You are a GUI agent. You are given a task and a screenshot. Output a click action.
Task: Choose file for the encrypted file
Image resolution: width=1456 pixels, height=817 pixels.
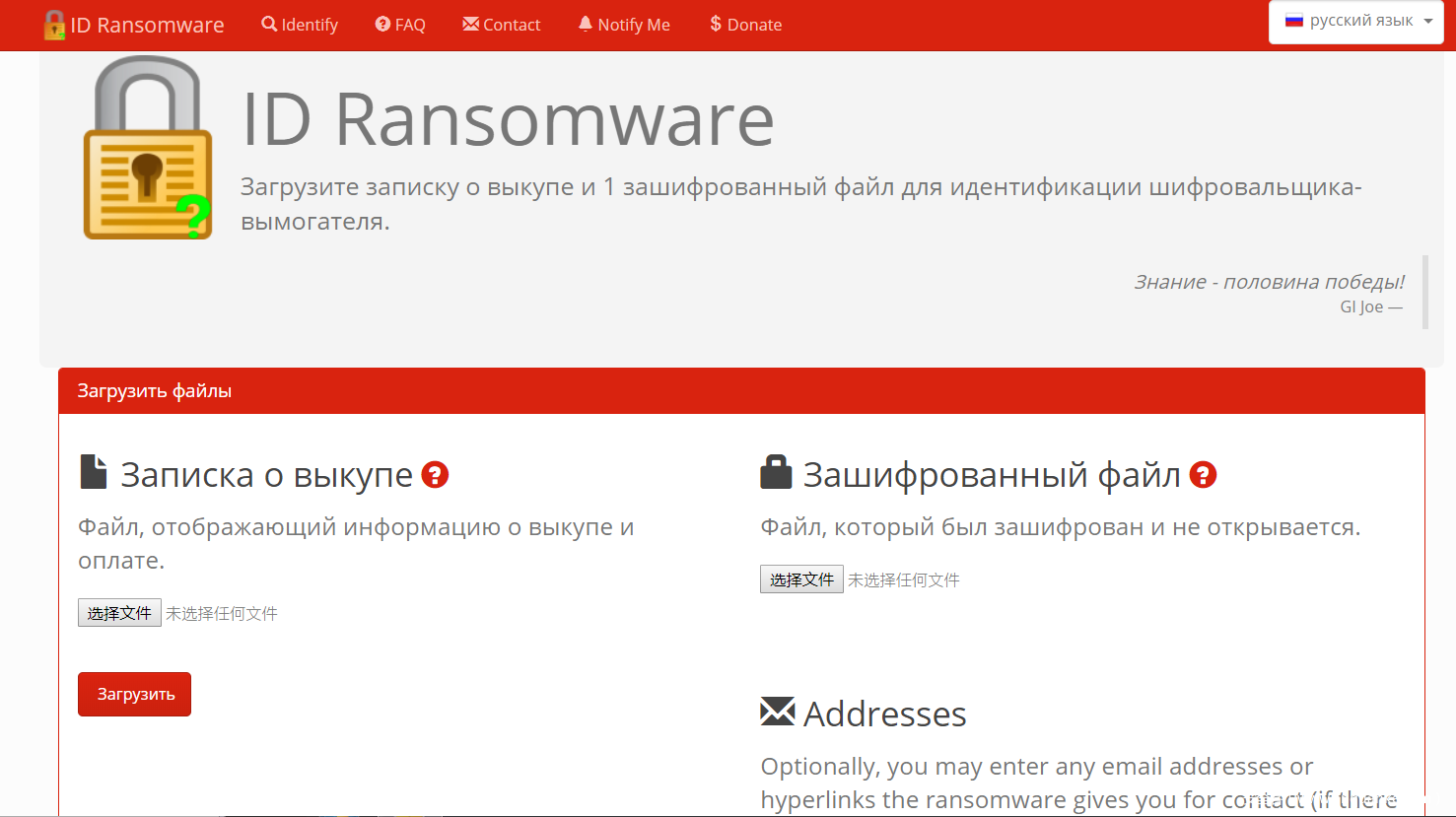pos(801,579)
